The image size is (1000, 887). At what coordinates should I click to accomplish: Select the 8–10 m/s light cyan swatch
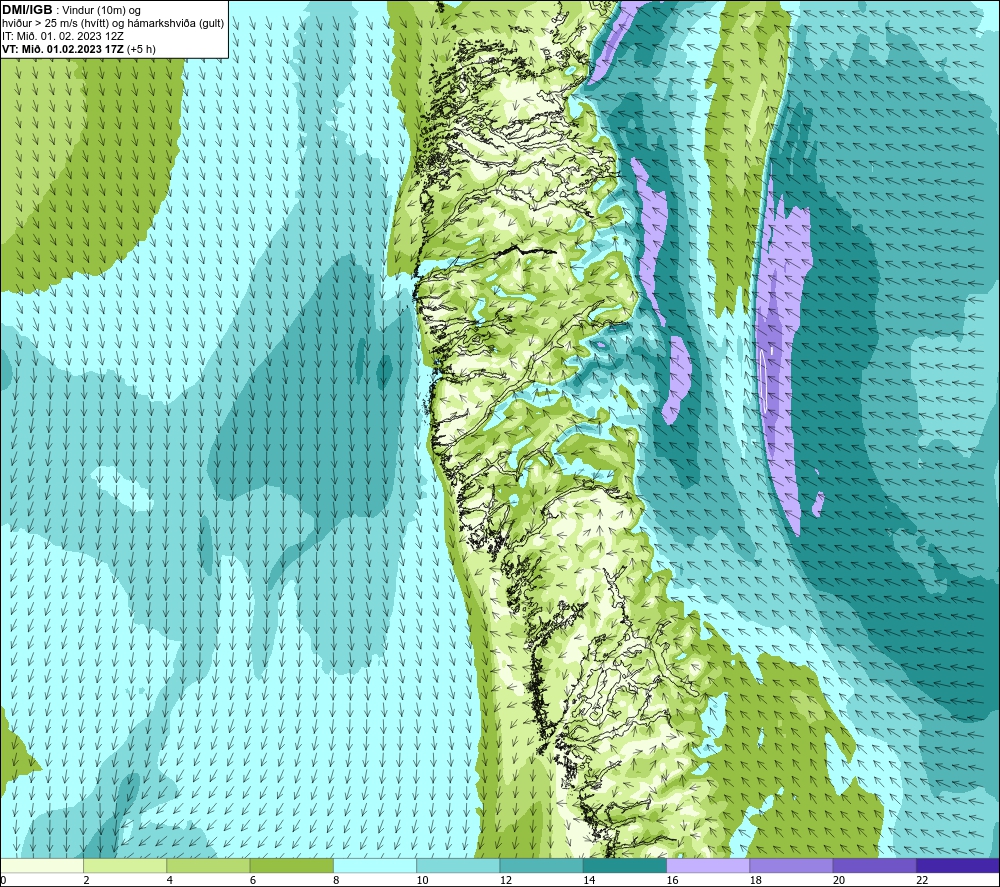tap(375, 865)
